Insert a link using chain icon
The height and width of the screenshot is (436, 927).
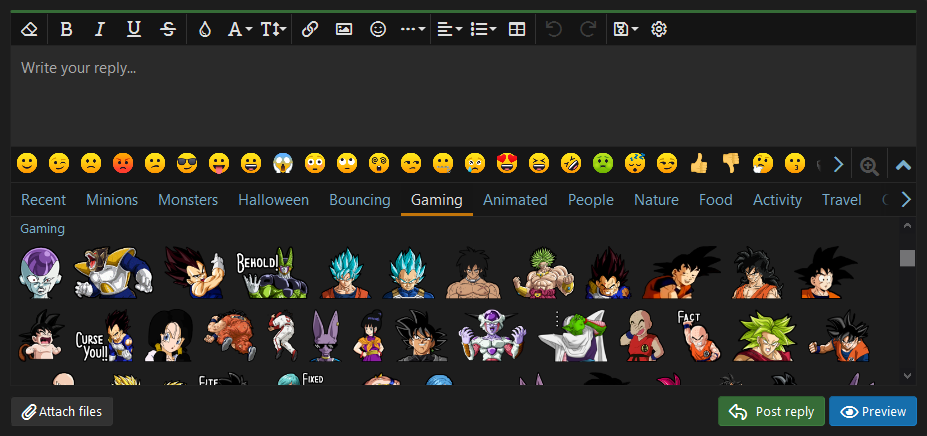(310, 29)
